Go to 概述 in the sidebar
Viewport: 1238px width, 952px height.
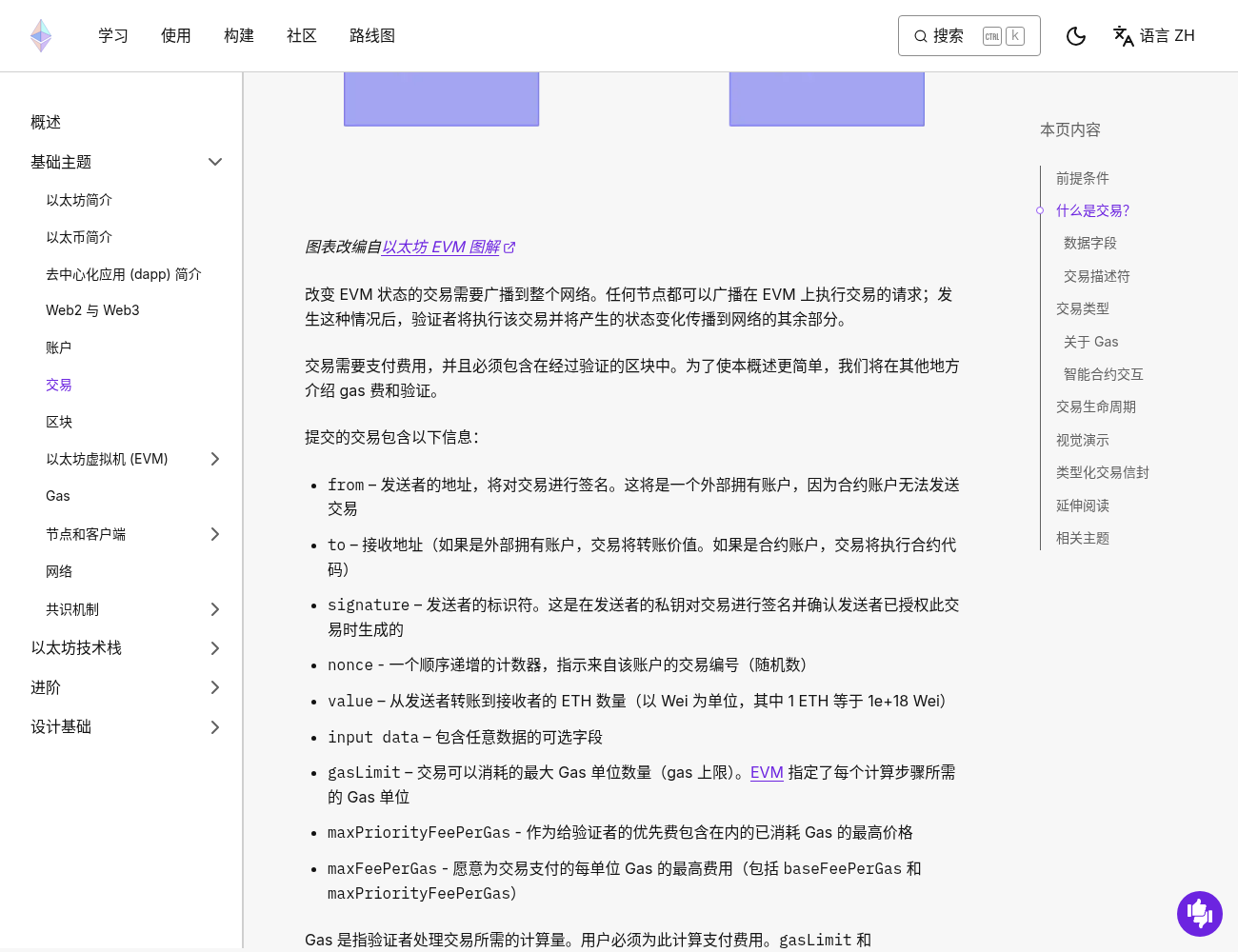point(46,122)
